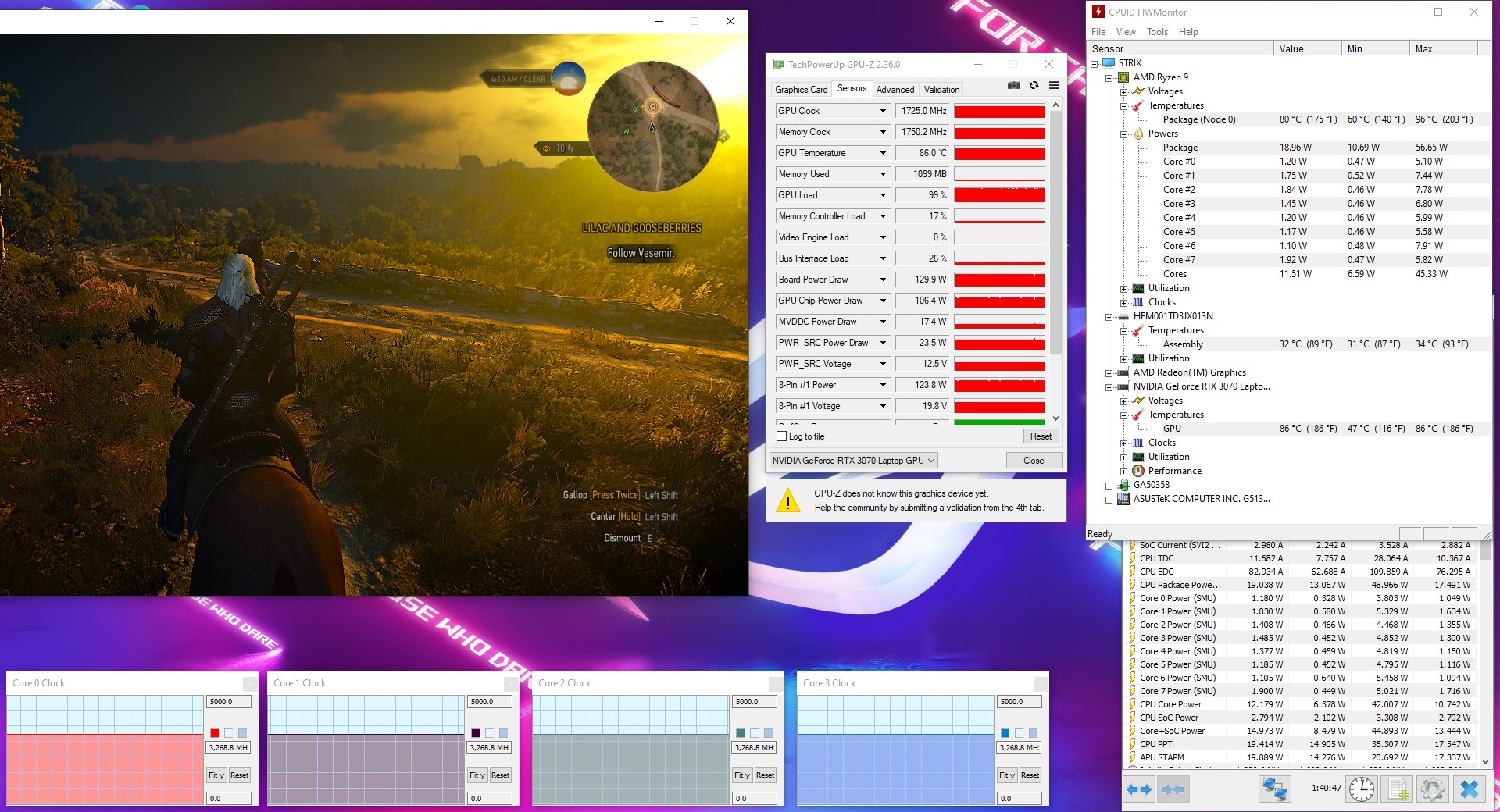Click the expand arrows icon in HWiNFO toolbar
This screenshot has height=812, width=1500.
click(1139, 789)
